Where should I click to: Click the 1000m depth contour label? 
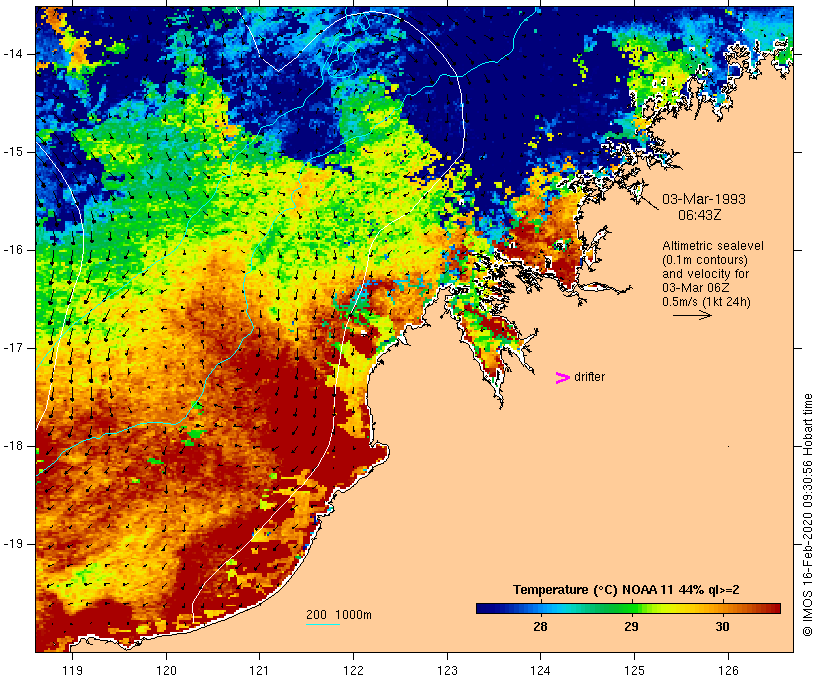(x=353, y=614)
